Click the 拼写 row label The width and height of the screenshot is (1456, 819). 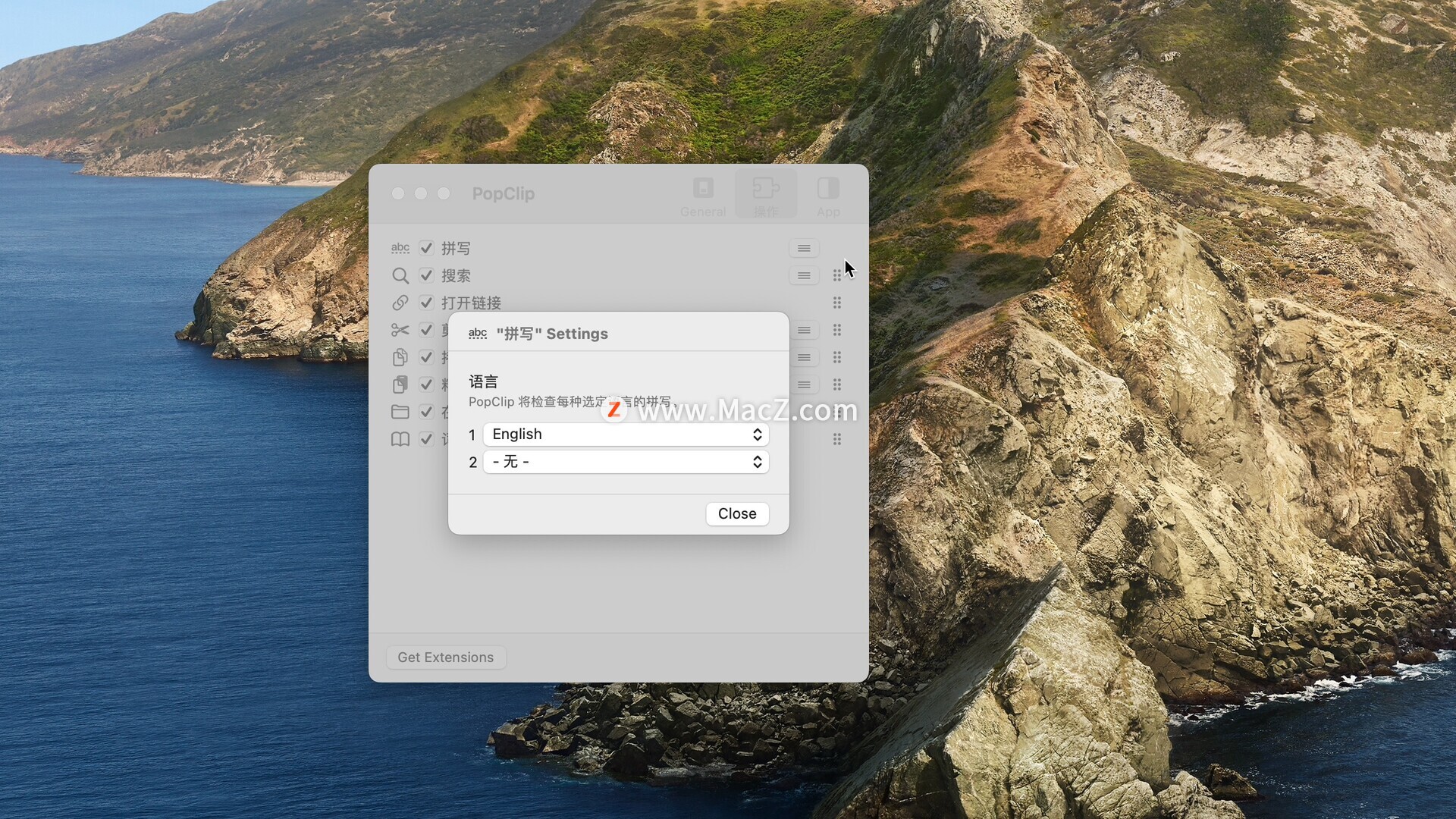pyautogui.click(x=456, y=248)
